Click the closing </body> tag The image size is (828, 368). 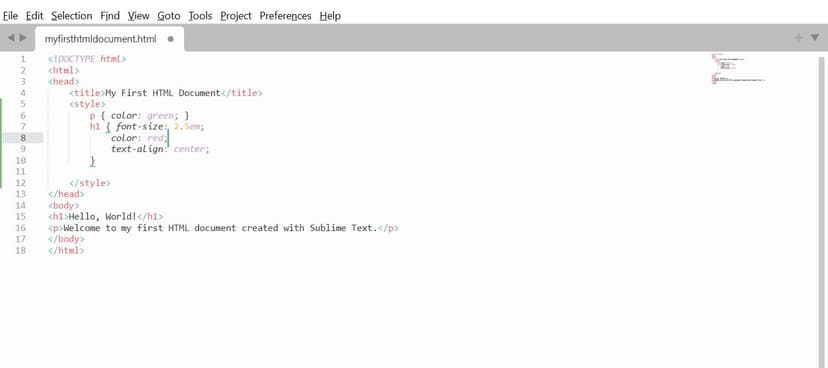coord(66,239)
